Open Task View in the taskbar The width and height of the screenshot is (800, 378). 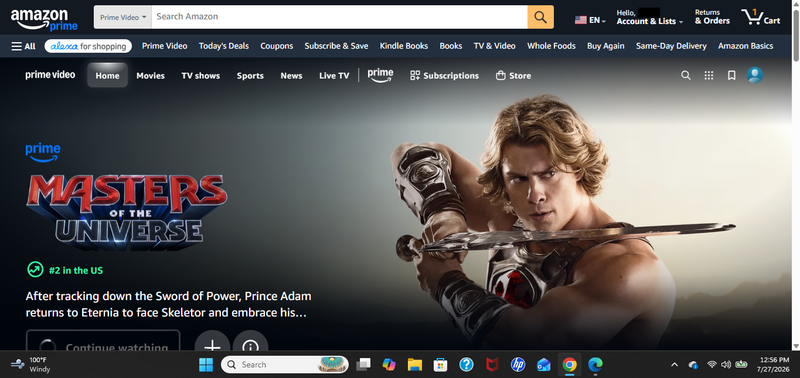pyautogui.click(x=363, y=364)
